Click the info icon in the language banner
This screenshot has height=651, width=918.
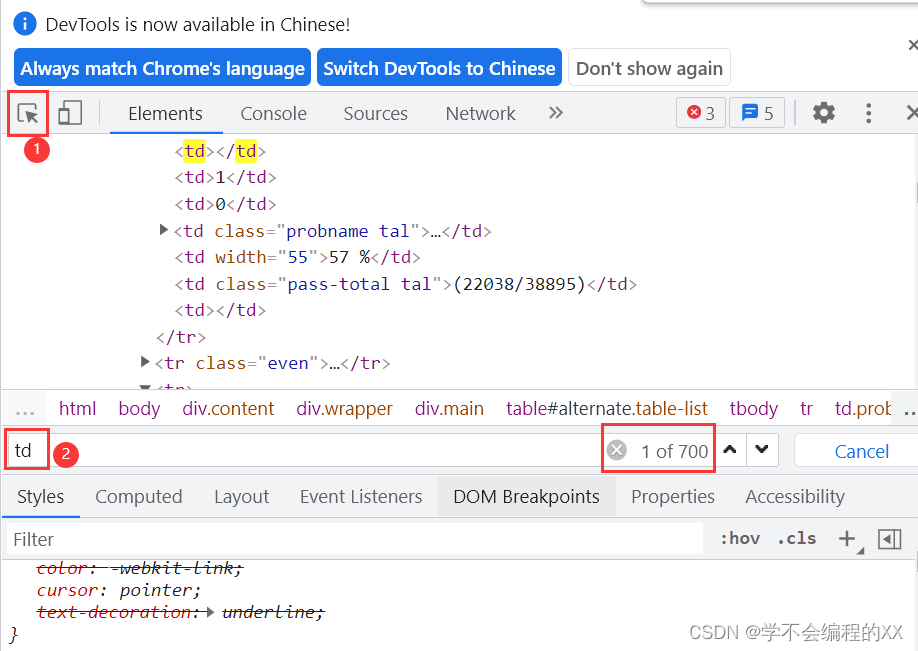click(x=25, y=24)
